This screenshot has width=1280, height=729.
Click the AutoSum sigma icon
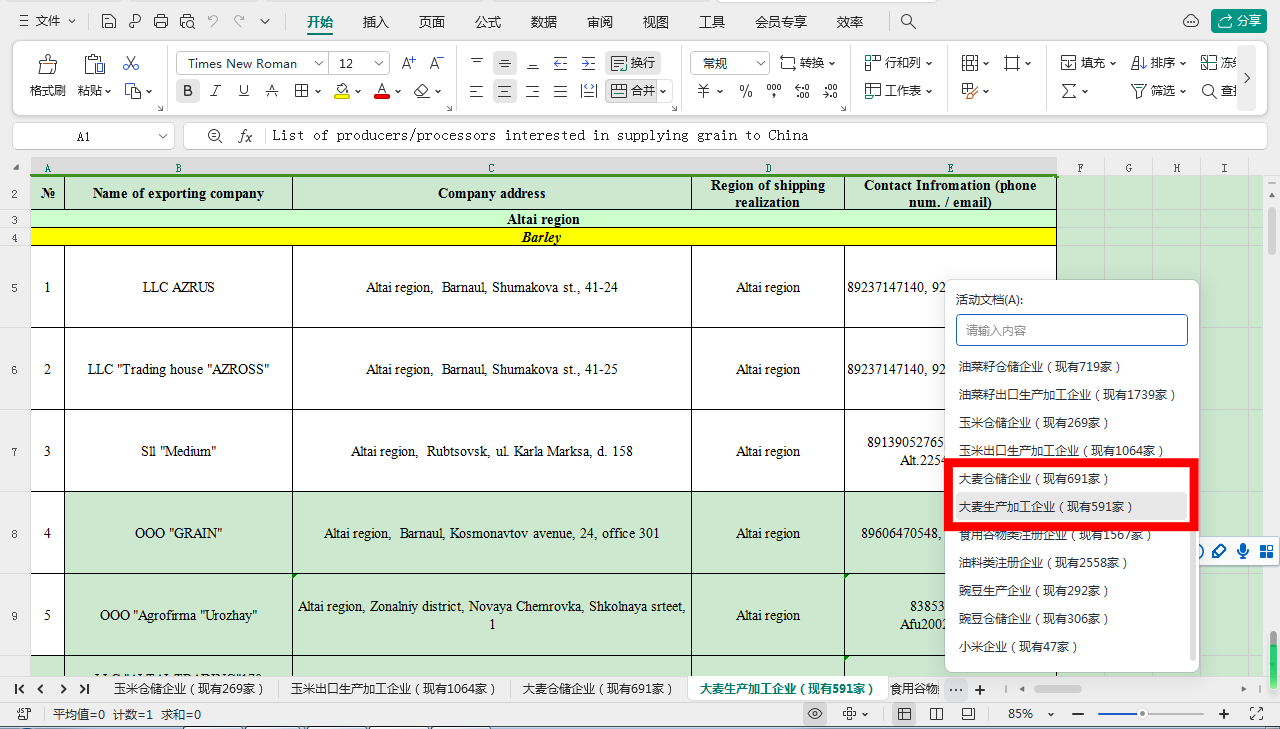(x=1069, y=91)
